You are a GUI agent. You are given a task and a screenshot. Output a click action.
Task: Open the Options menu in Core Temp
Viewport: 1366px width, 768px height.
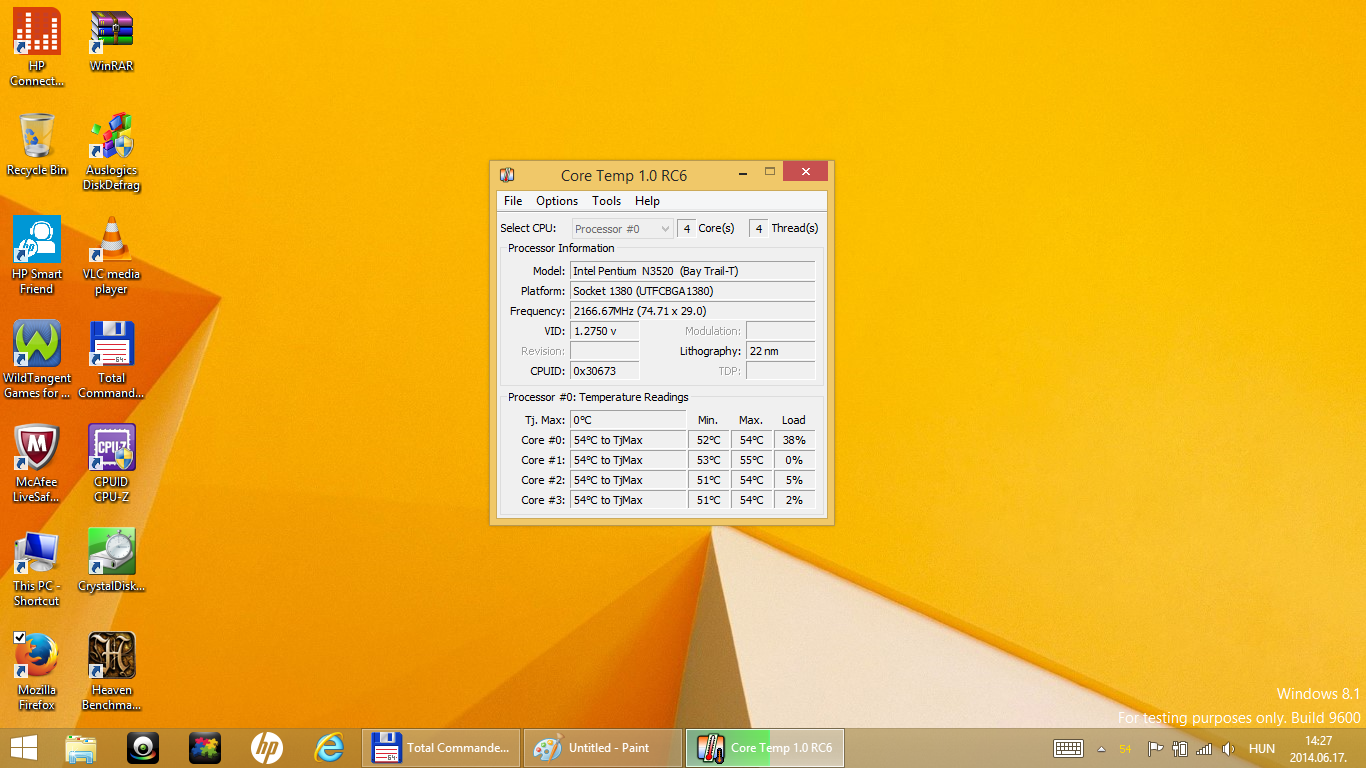pyautogui.click(x=557, y=201)
